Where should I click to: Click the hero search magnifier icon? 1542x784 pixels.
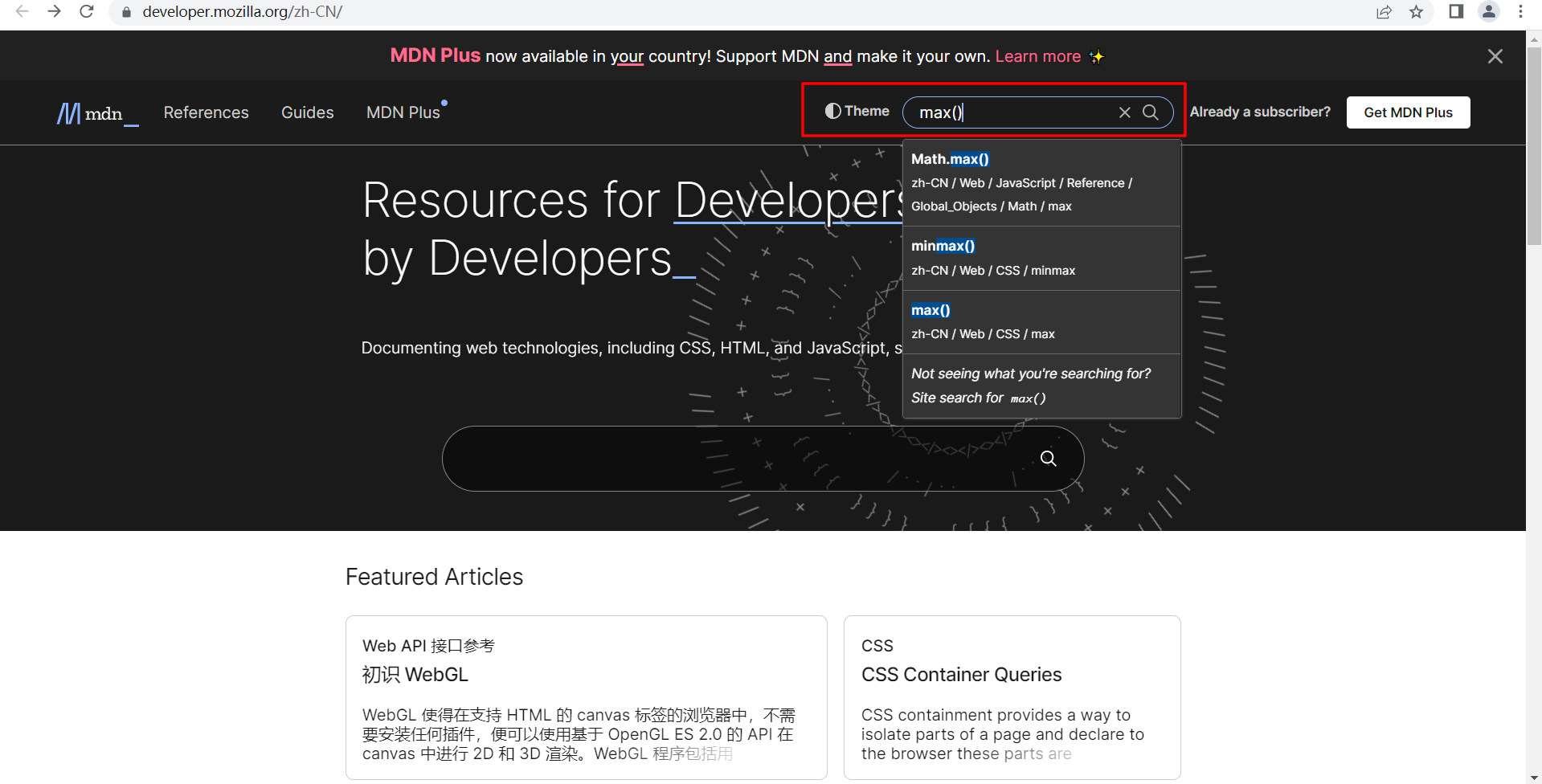pyautogui.click(x=1049, y=459)
